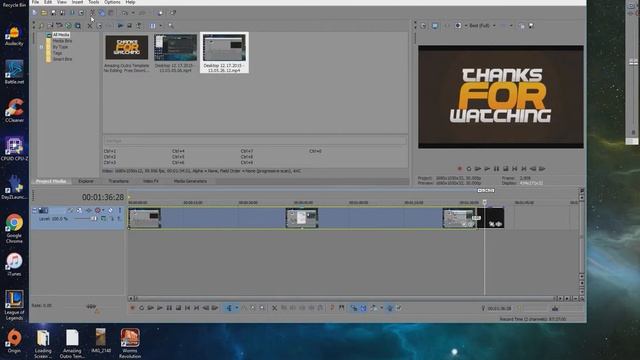Start preview in Project Media toolbar
Image resolution: width=640 pixels, height=360 pixels.
(120, 26)
